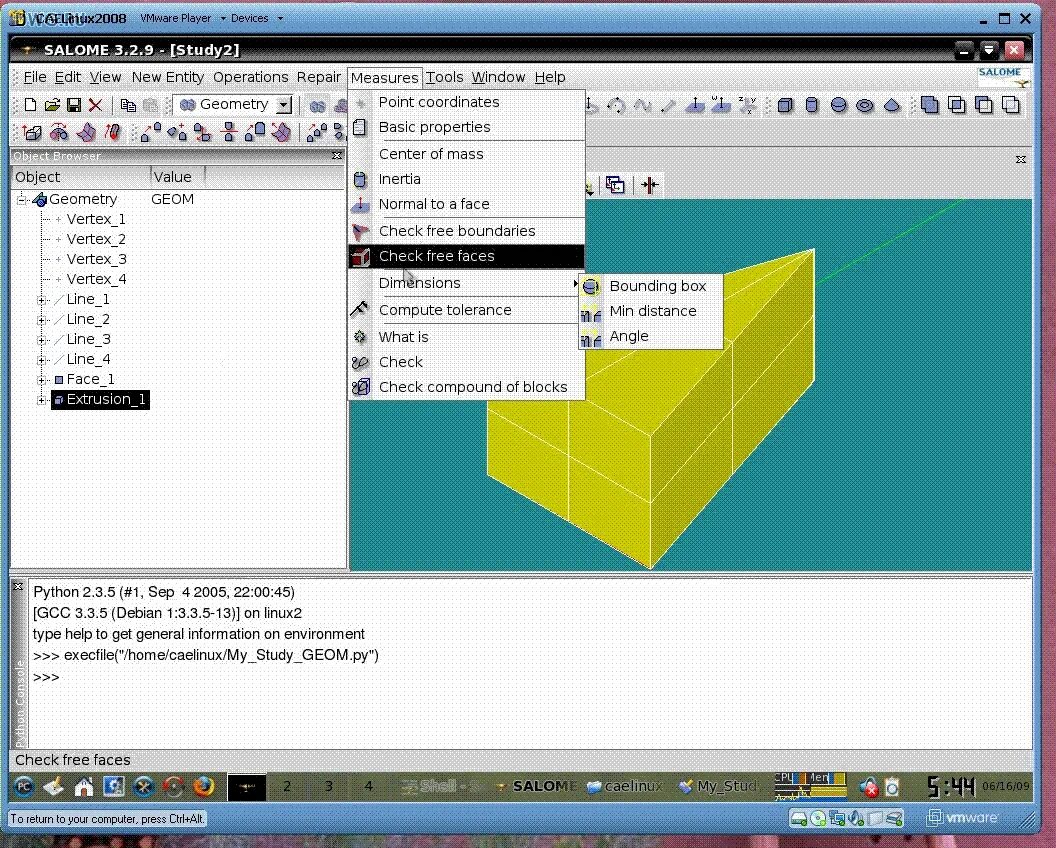Close the Object Browser panel
The height and width of the screenshot is (848, 1056).
click(x=337, y=156)
